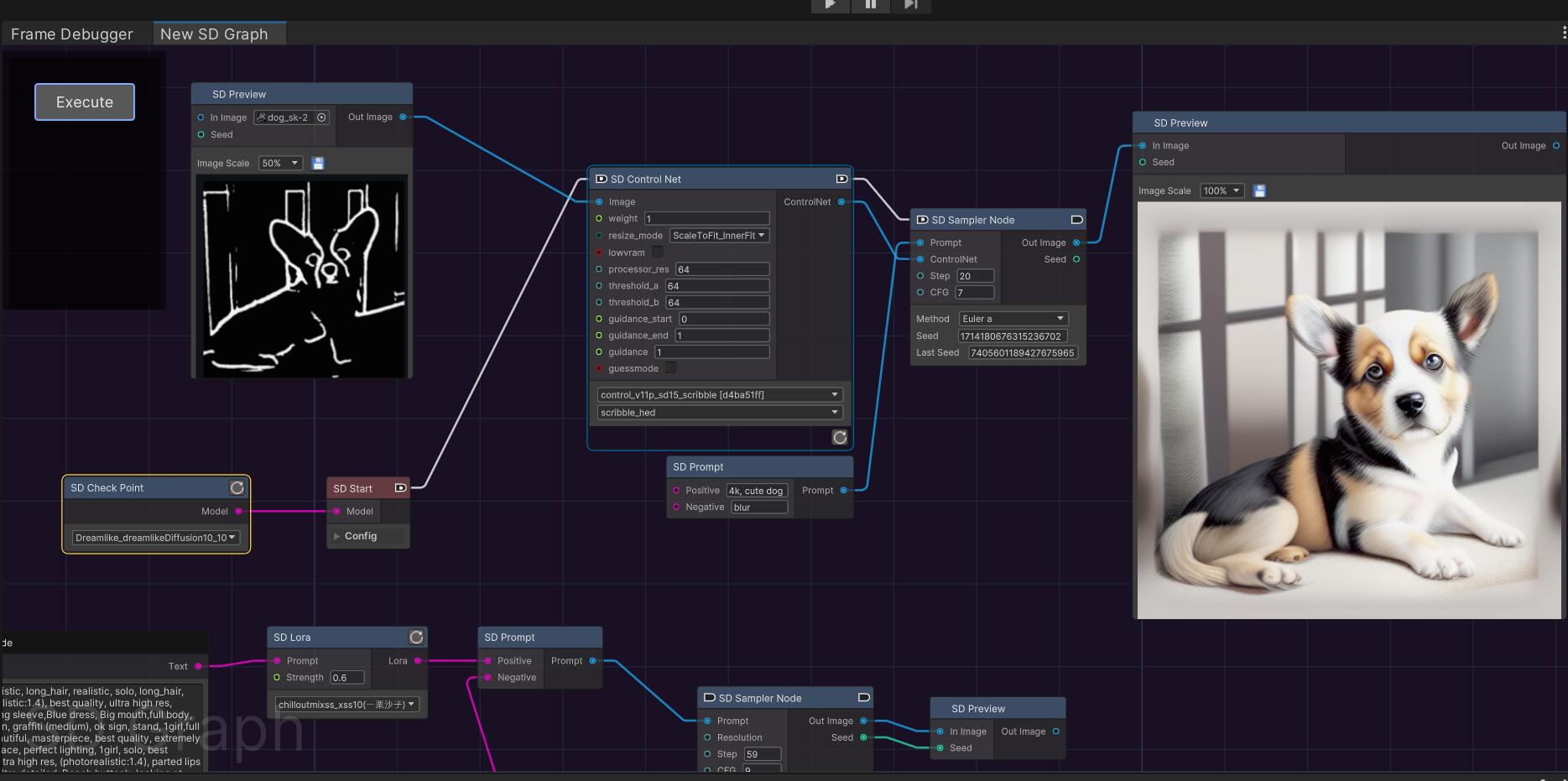
Task: Open the Euler a Method dropdown
Action: (1013, 319)
